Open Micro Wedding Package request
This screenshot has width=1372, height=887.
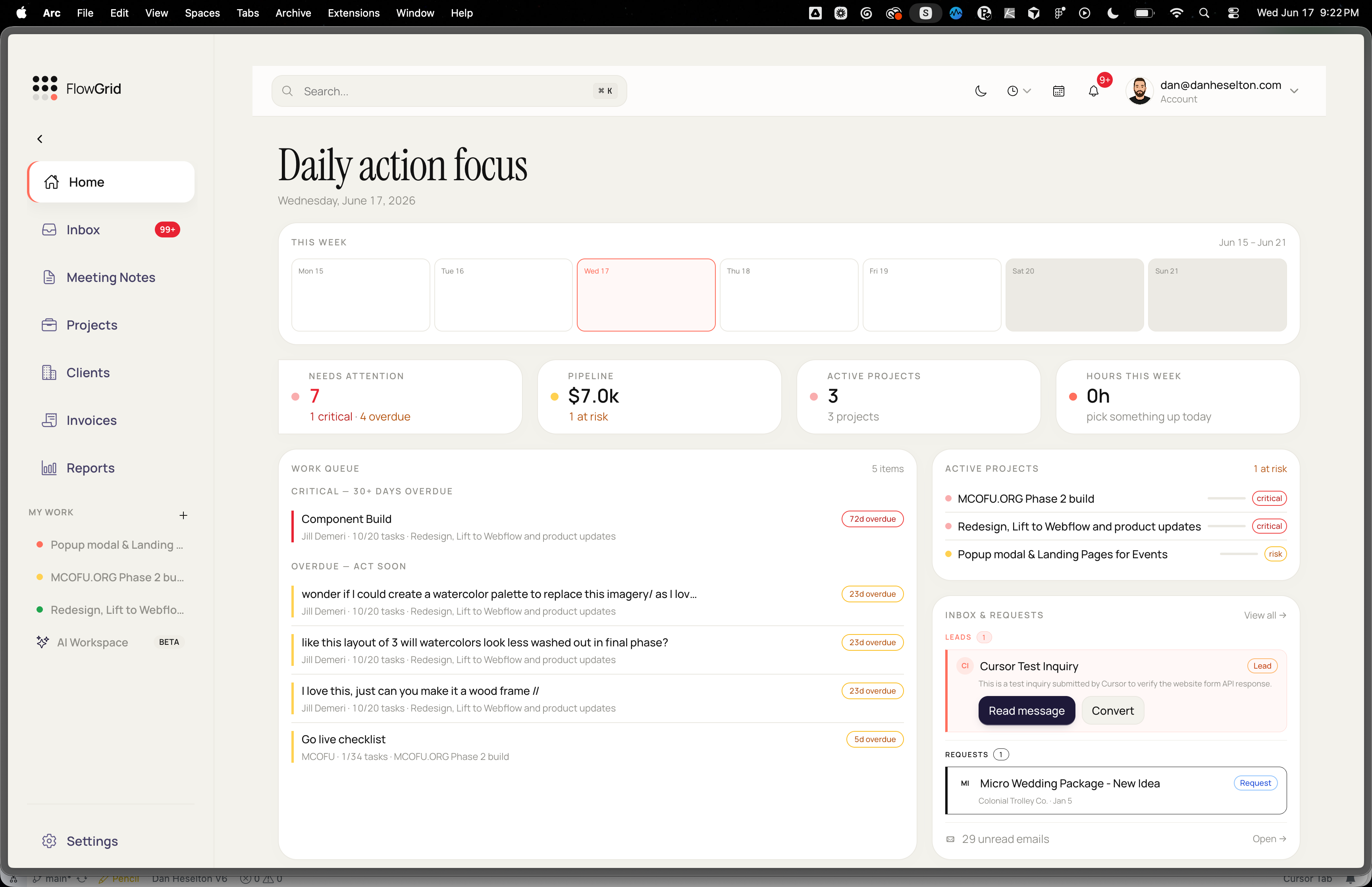[x=1116, y=791]
